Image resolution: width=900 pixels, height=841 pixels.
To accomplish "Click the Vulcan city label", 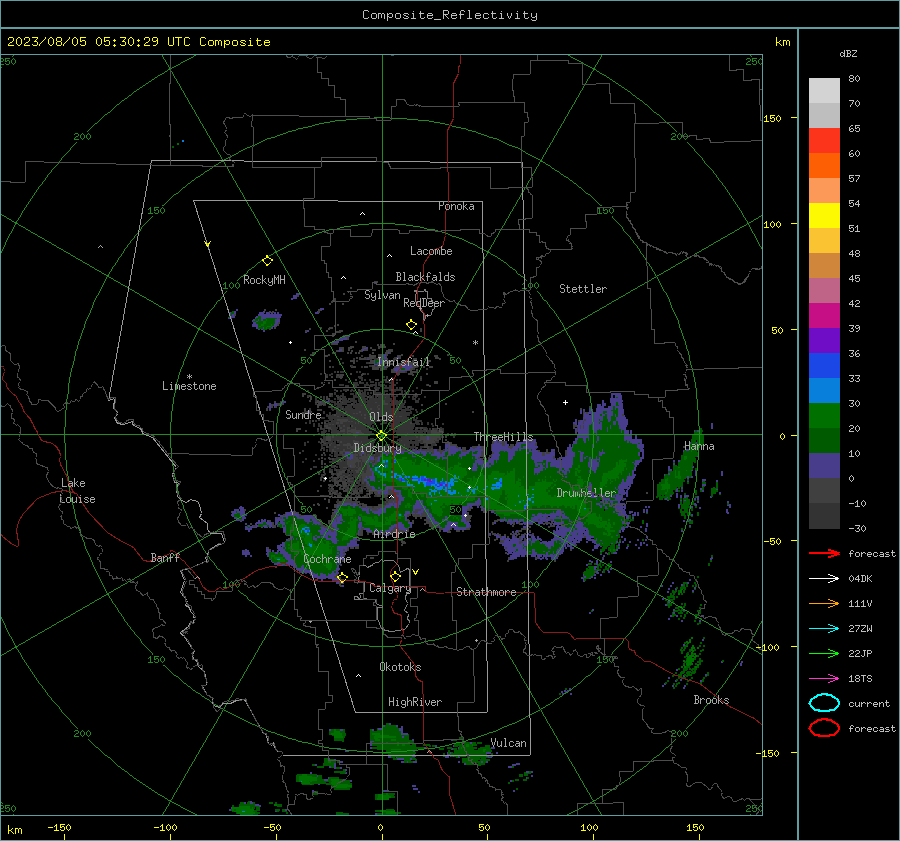I will click(508, 743).
